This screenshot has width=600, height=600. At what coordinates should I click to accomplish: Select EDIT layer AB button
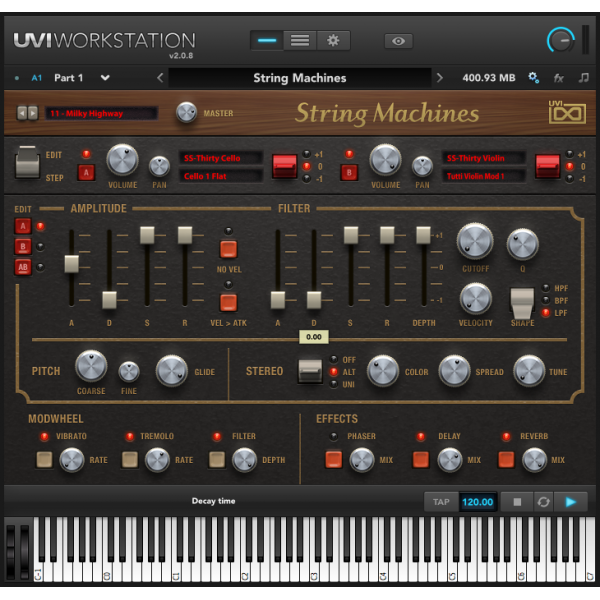click(23, 267)
